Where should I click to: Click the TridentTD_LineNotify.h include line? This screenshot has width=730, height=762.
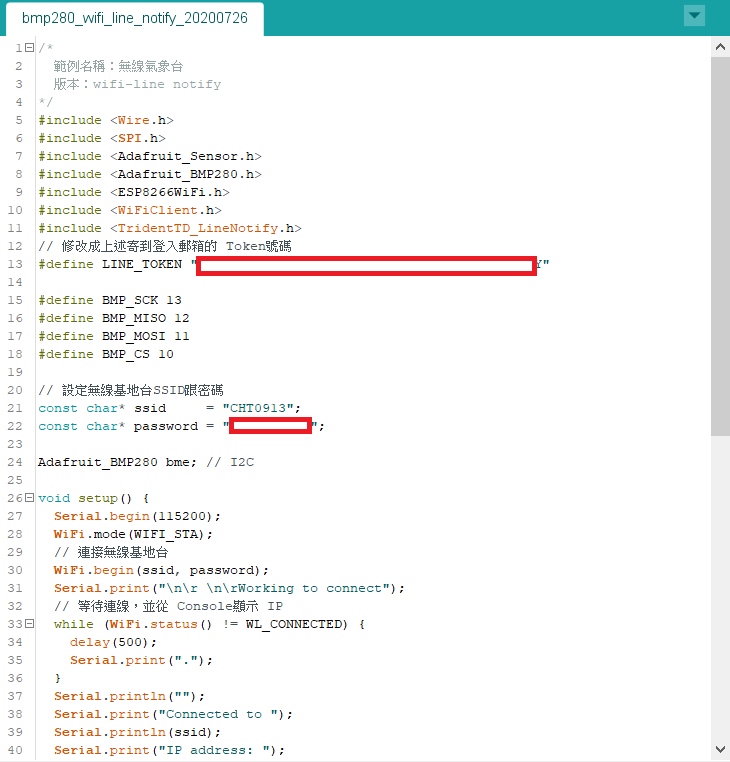click(170, 228)
